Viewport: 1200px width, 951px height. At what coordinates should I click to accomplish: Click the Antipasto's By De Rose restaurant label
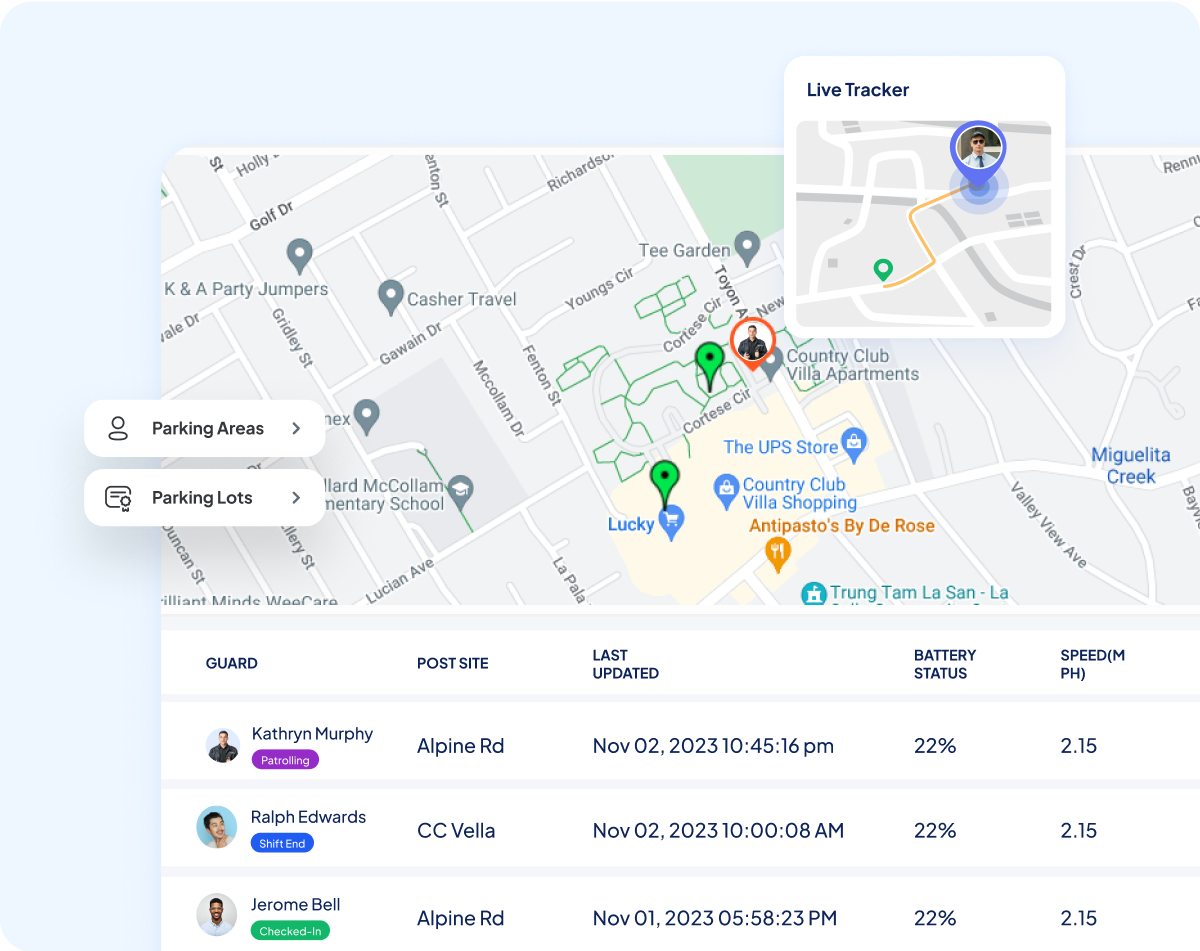click(843, 525)
